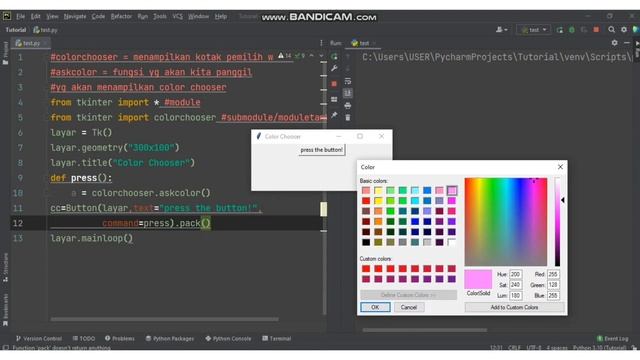Close the Color dialog with X
The image size is (640, 360).
click(560, 167)
